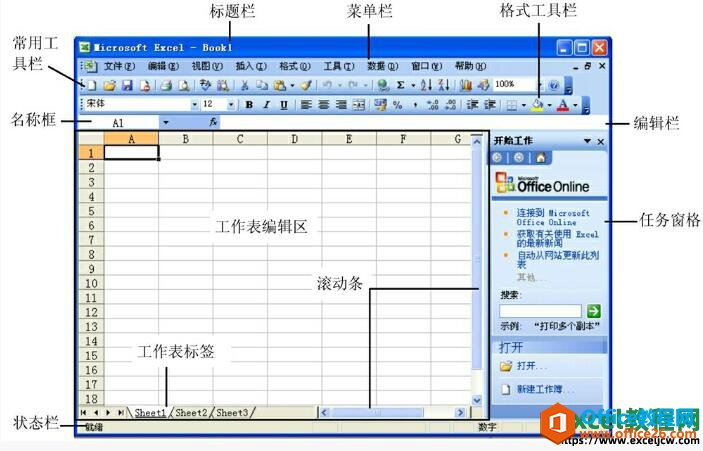Open Print Preview from toolbar
Viewport: 703px width, 451px height.
[x=184, y=85]
